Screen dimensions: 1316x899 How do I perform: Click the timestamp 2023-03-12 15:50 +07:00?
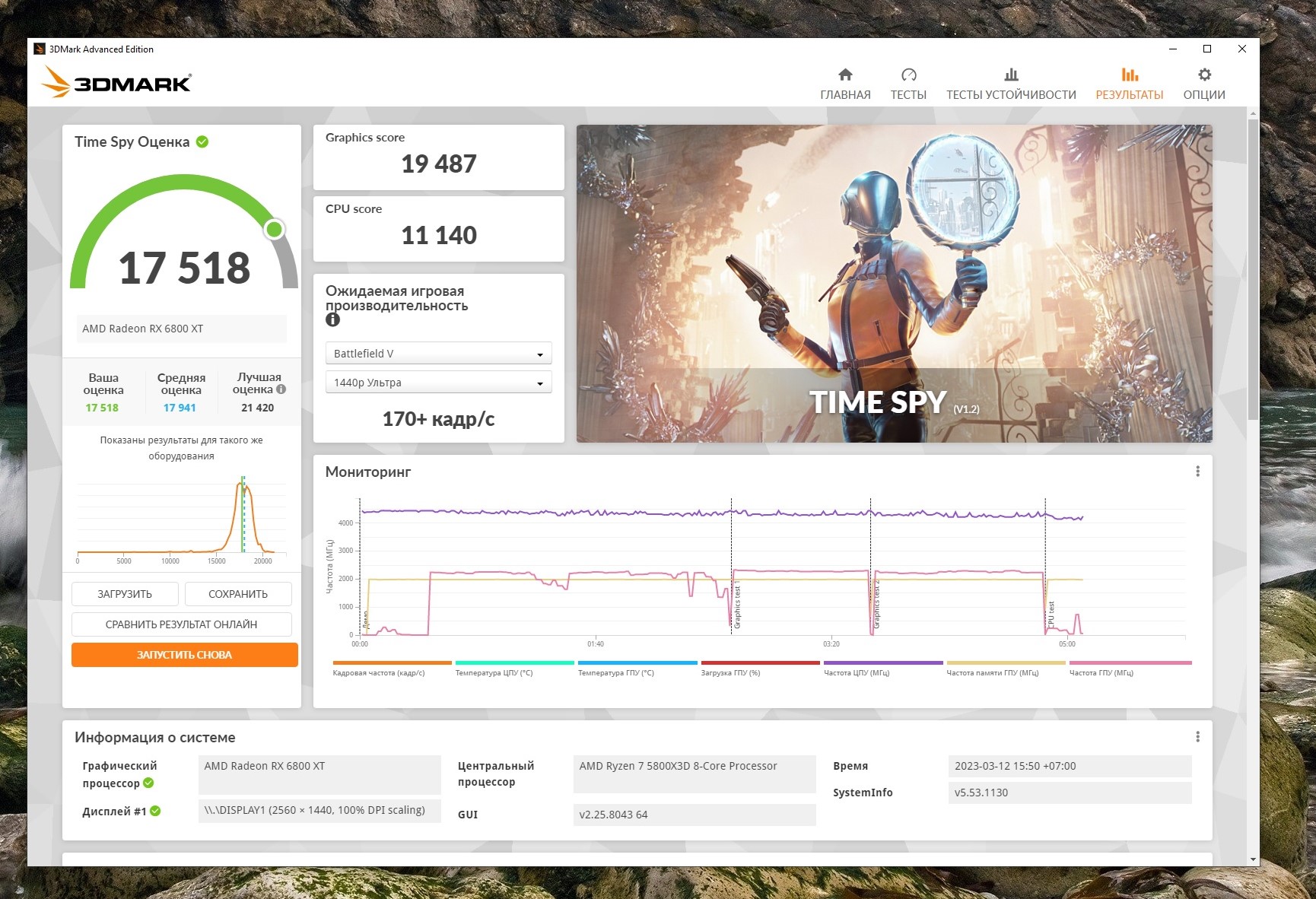pyautogui.click(x=1070, y=766)
